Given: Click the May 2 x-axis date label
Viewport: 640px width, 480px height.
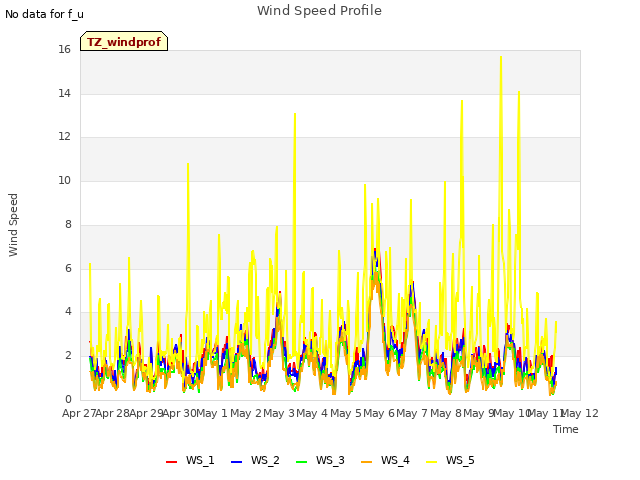Looking at the screenshot, I should (x=246, y=413).
